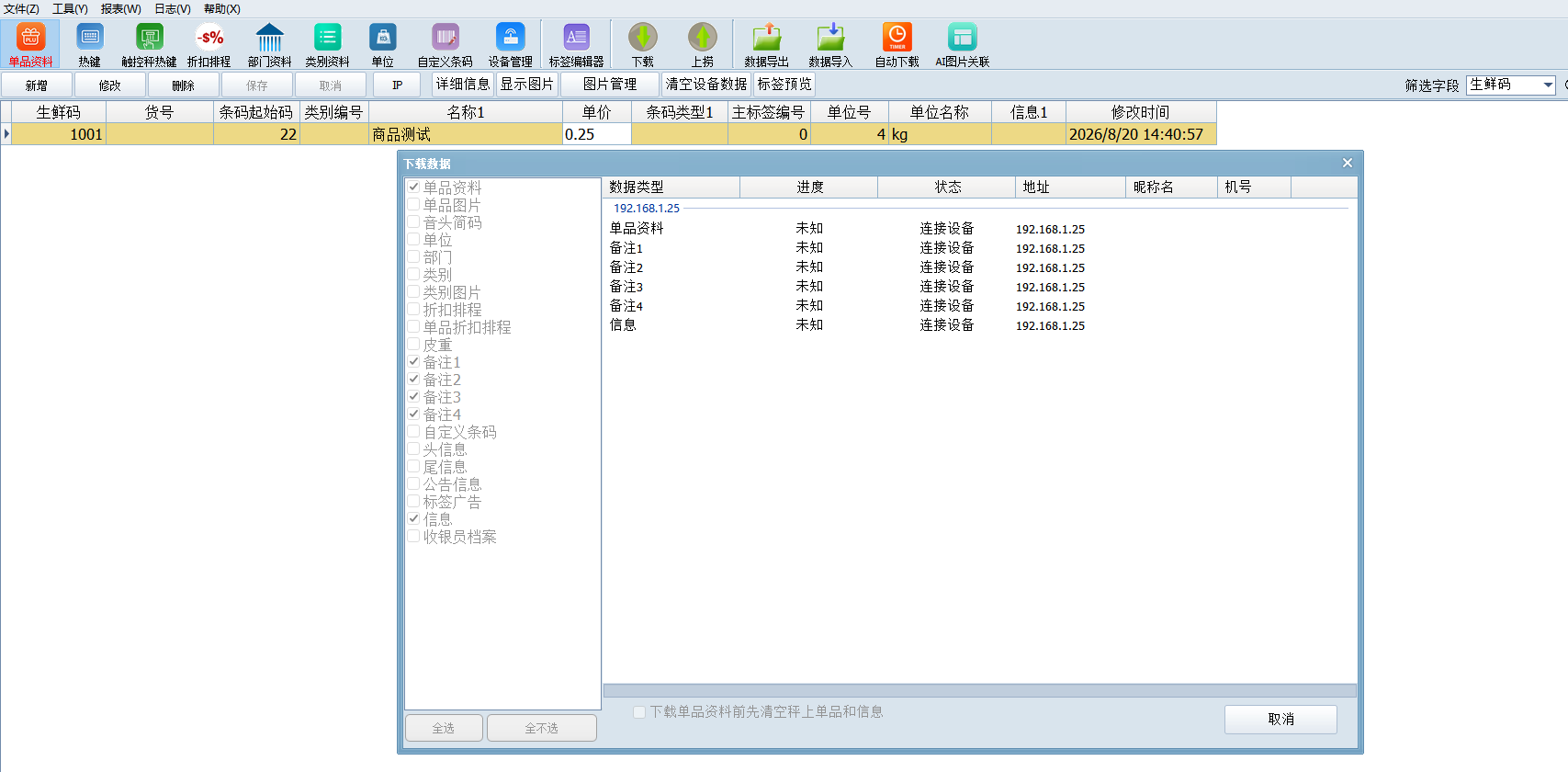Select the 自定义条码 custom barcode icon

click(x=446, y=44)
